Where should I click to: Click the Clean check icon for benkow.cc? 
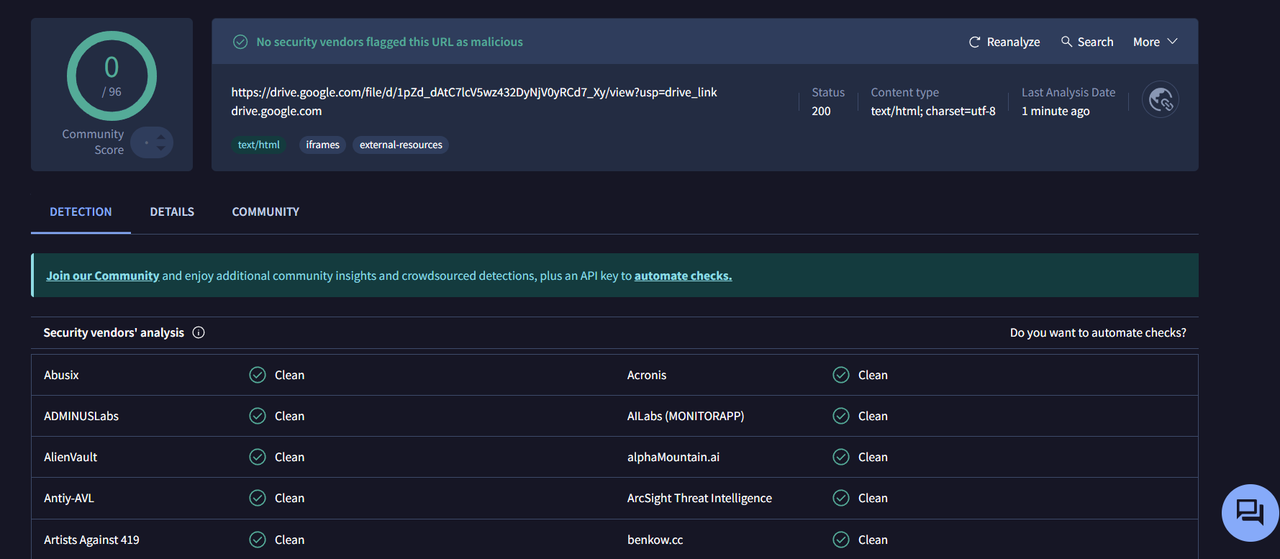pos(841,540)
